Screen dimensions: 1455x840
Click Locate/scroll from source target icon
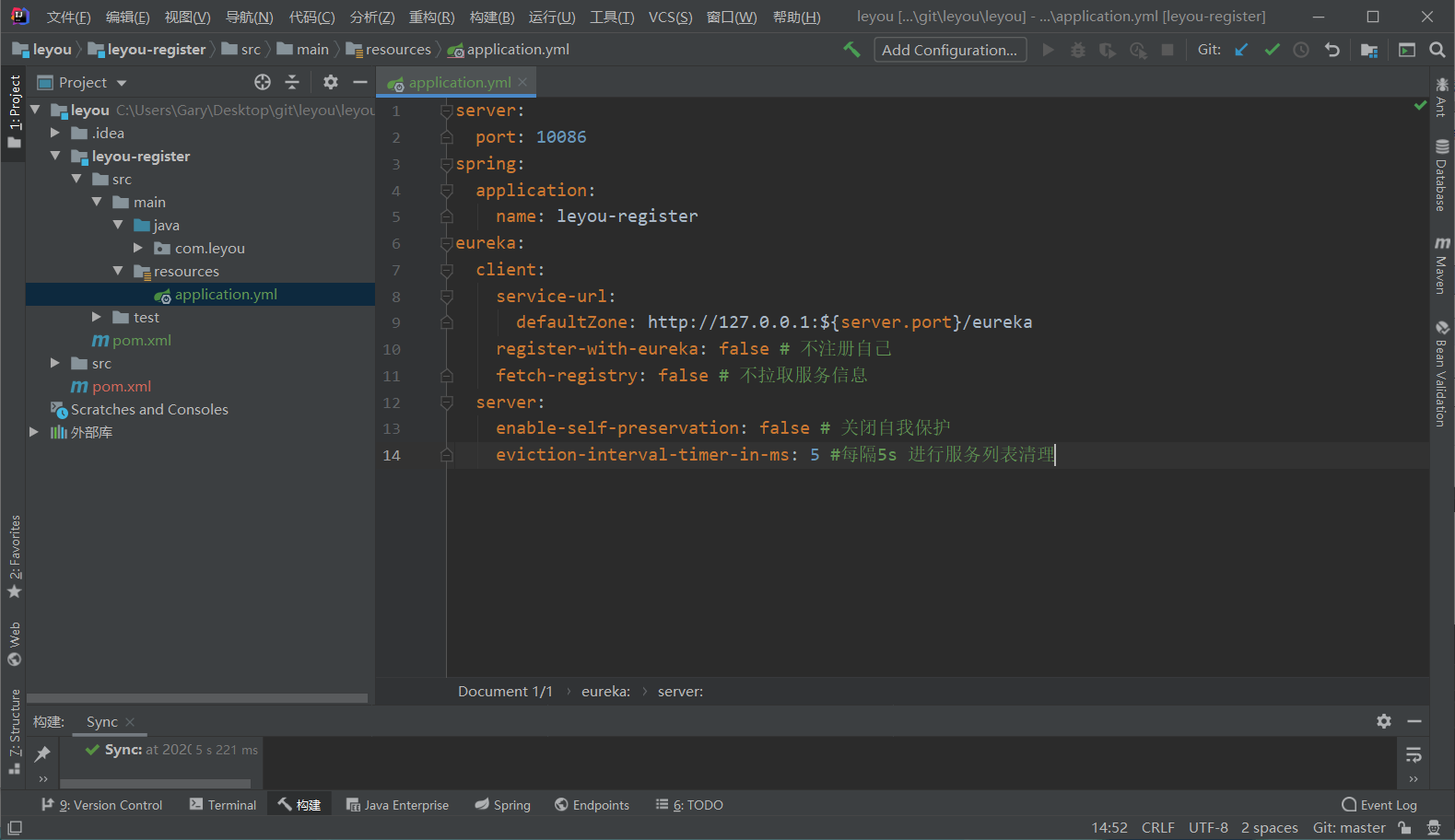click(263, 82)
